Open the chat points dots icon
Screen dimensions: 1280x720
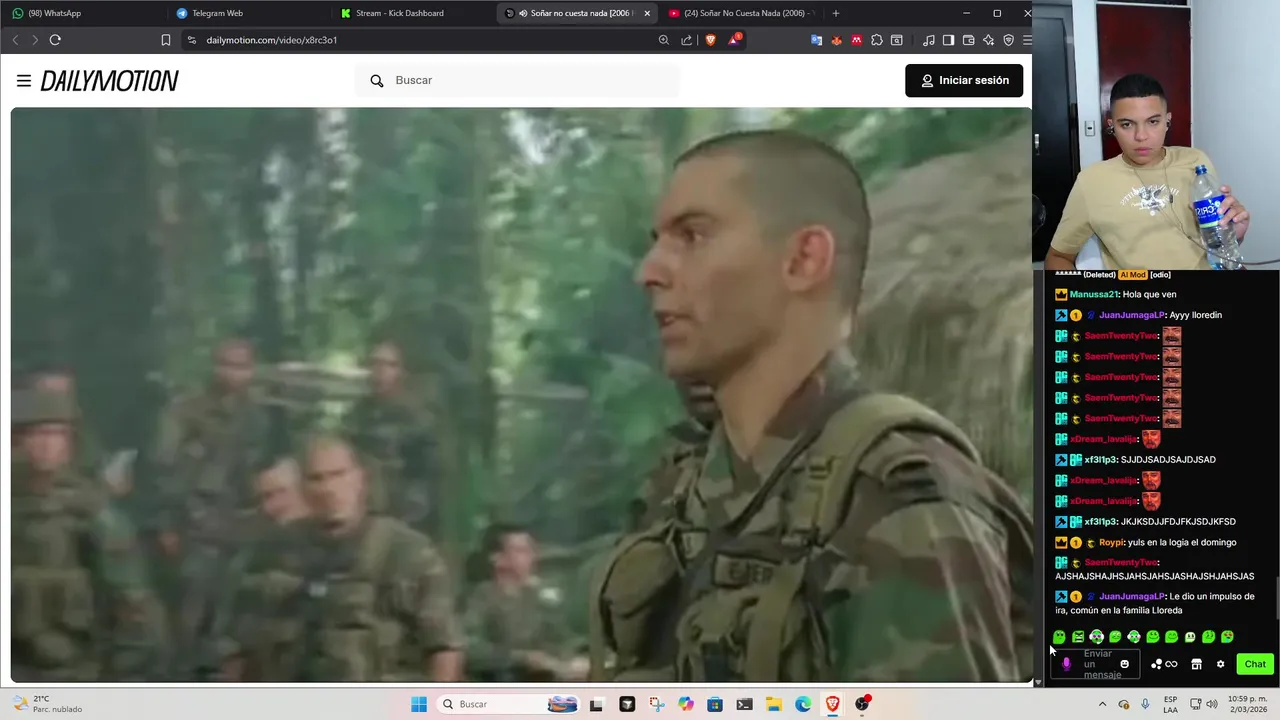click(1156, 664)
